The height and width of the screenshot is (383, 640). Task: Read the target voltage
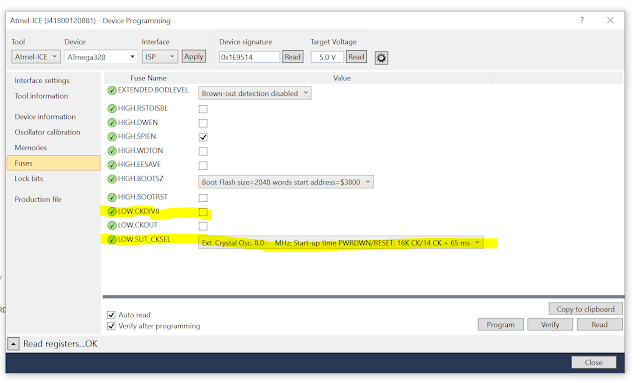point(356,57)
